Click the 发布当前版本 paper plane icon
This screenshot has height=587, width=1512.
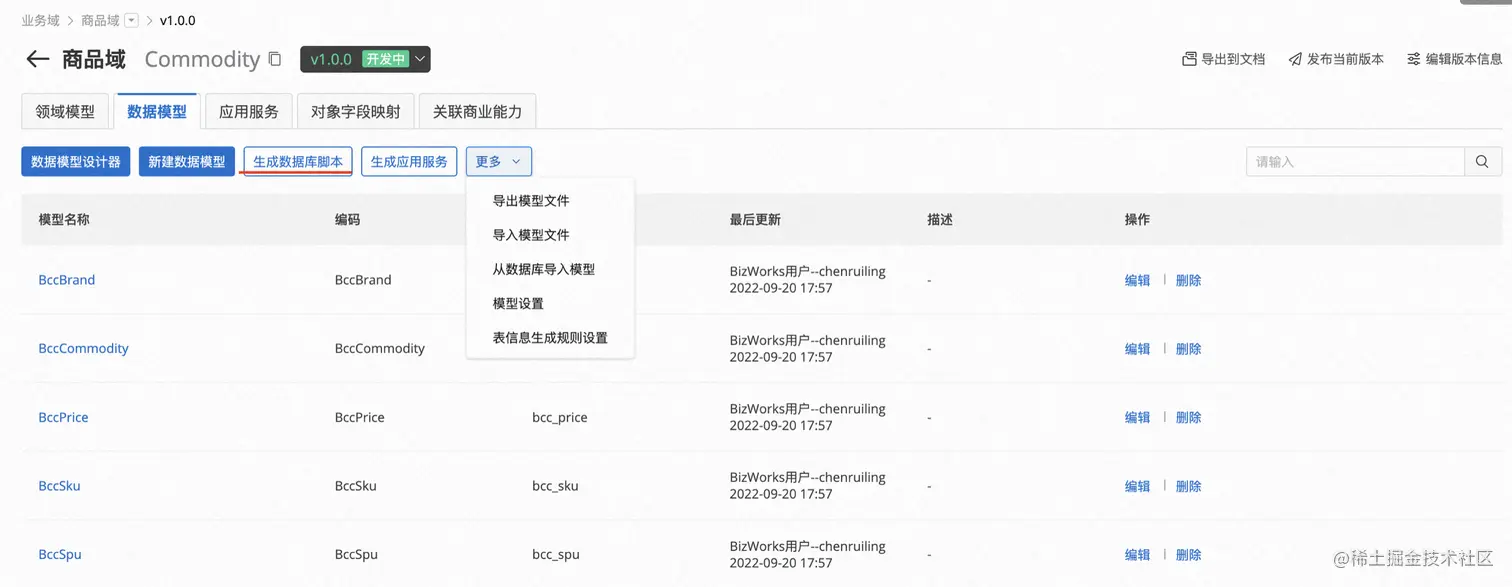coord(1295,59)
